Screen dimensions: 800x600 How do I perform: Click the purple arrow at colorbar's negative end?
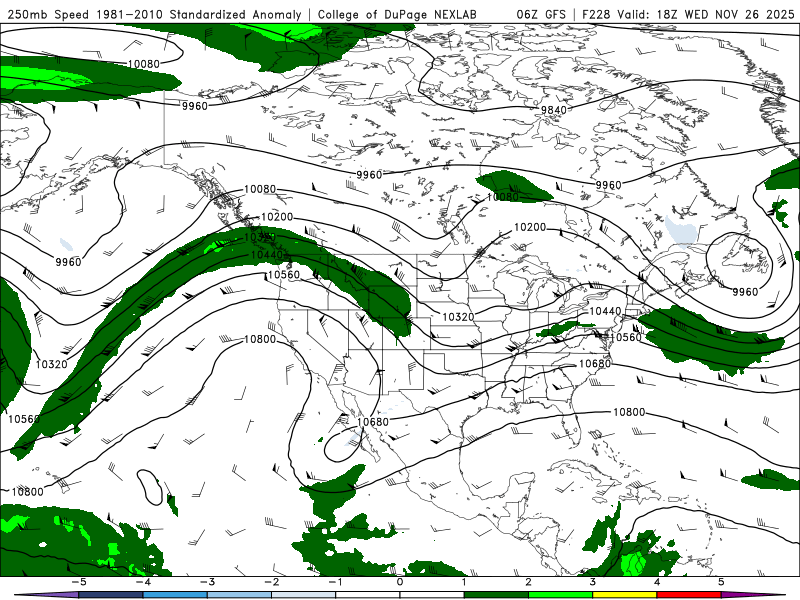point(50,595)
